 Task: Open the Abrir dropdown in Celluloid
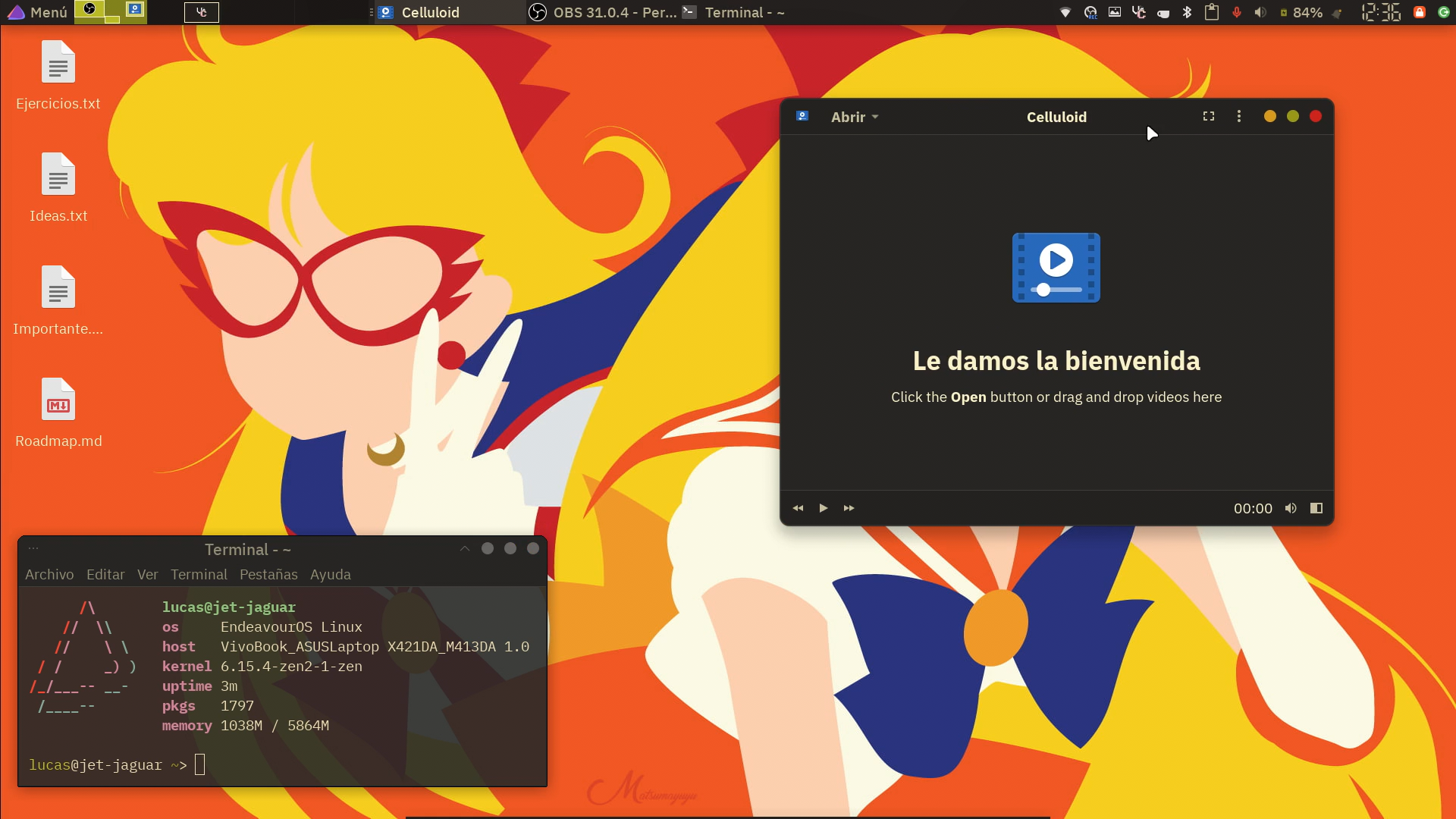click(x=854, y=117)
